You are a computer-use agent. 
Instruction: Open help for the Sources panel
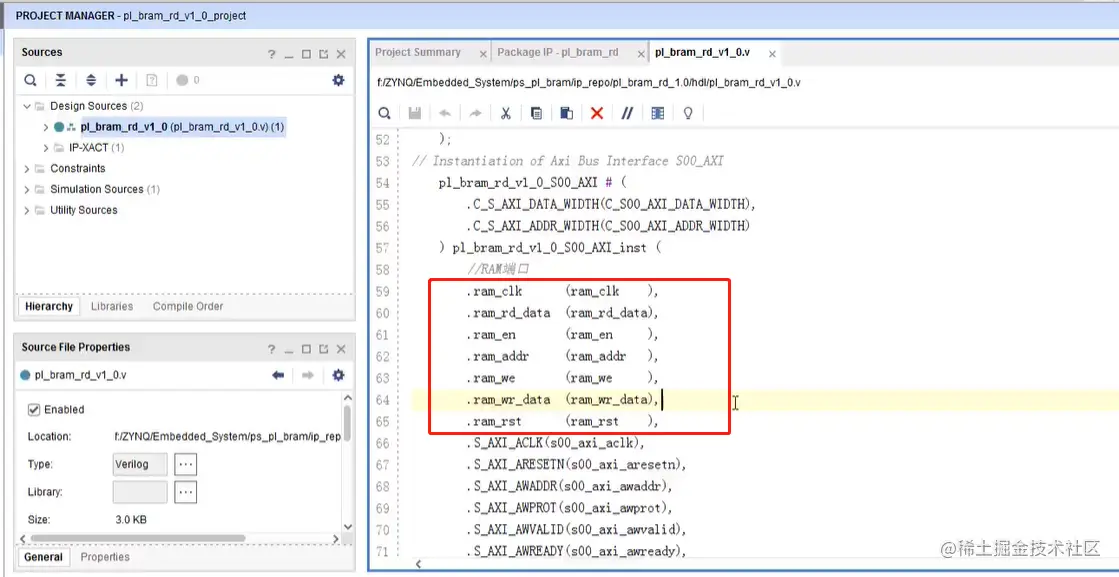coord(271,54)
